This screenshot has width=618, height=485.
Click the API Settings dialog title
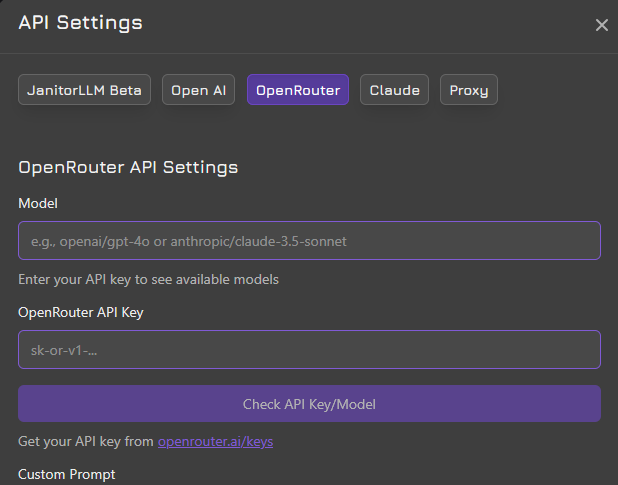click(x=80, y=22)
